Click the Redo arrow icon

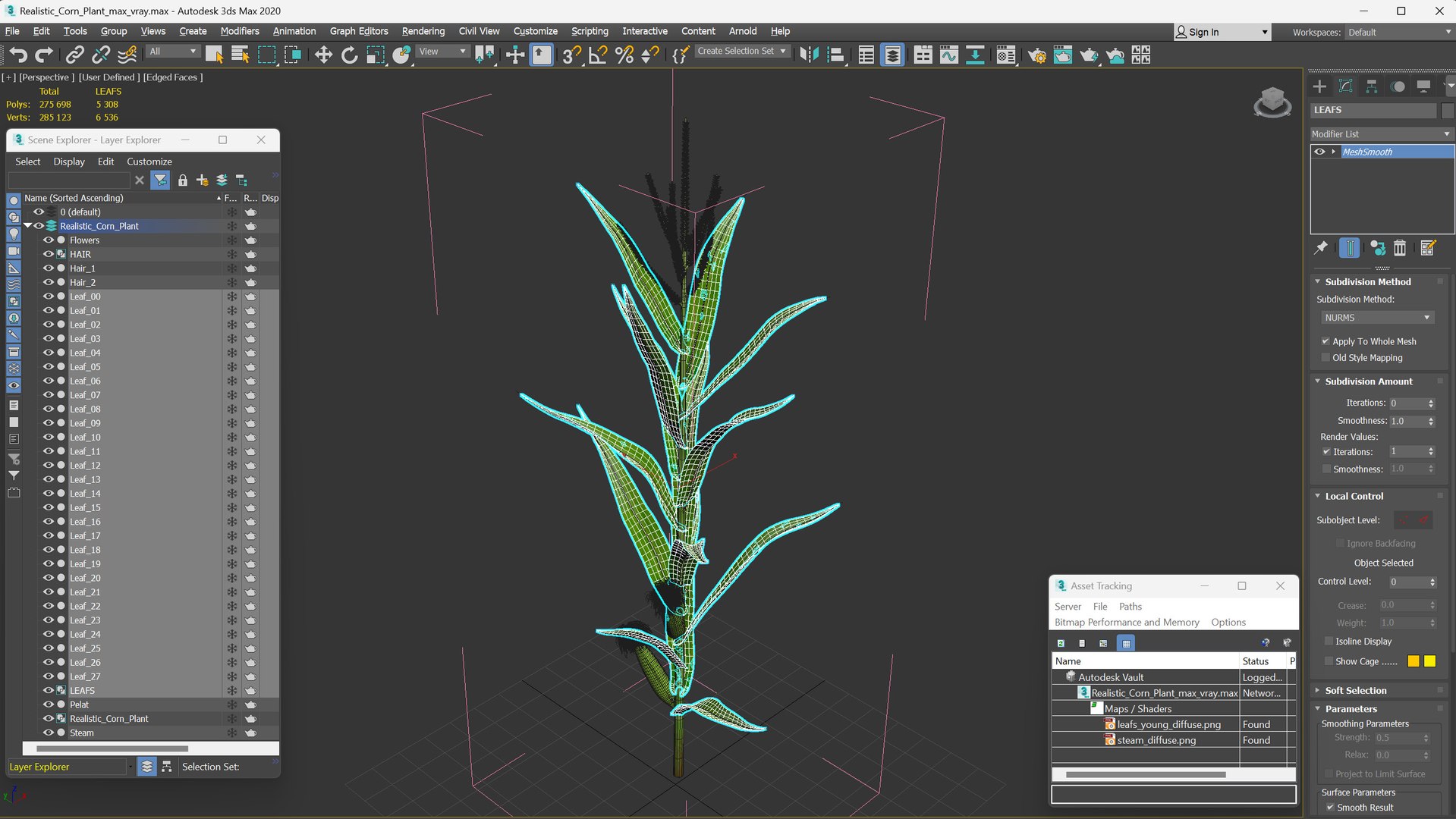[x=44, y=55]
